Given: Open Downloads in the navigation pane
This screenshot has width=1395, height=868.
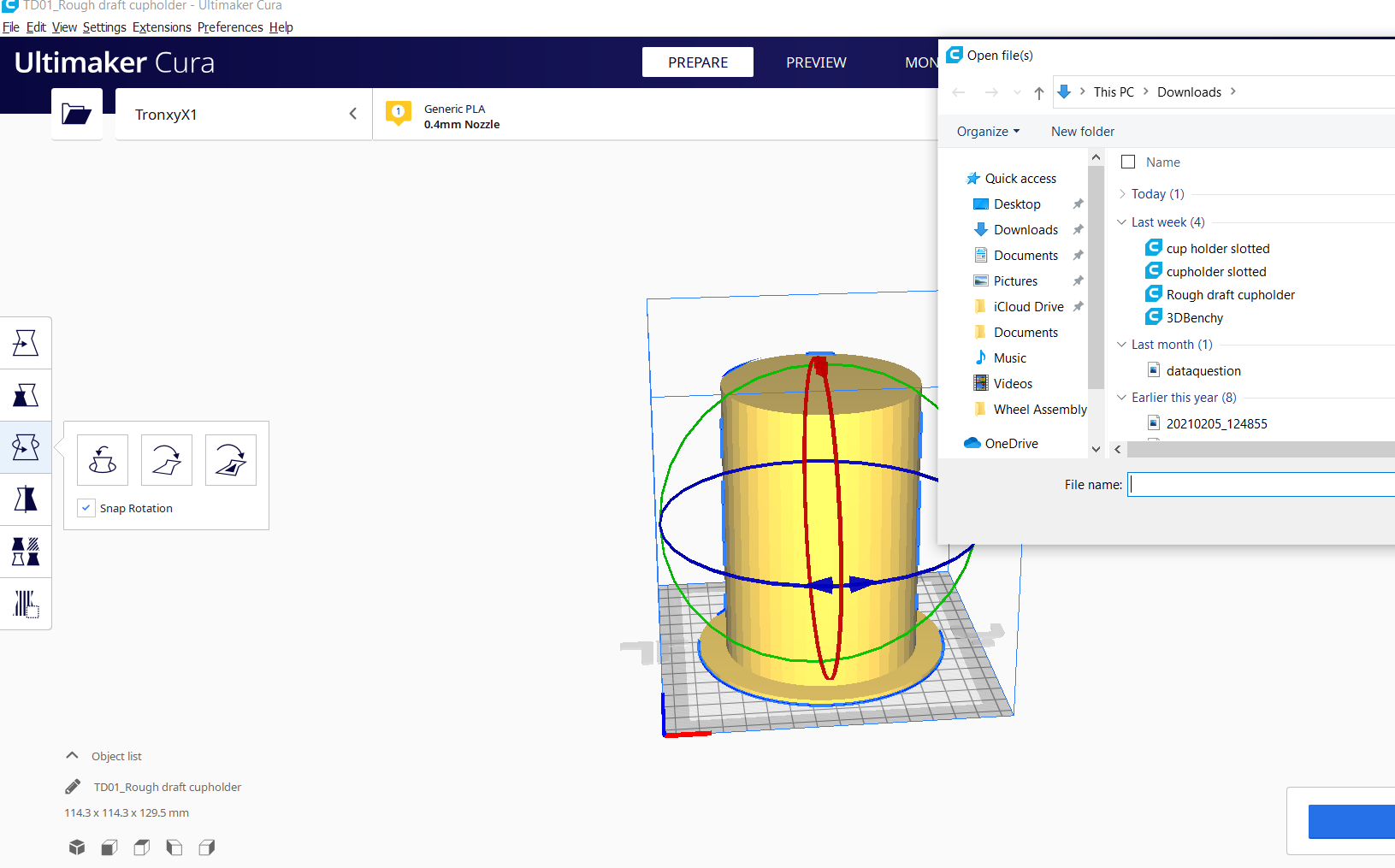Looking at the screenshot, I should coord(1016,229).
